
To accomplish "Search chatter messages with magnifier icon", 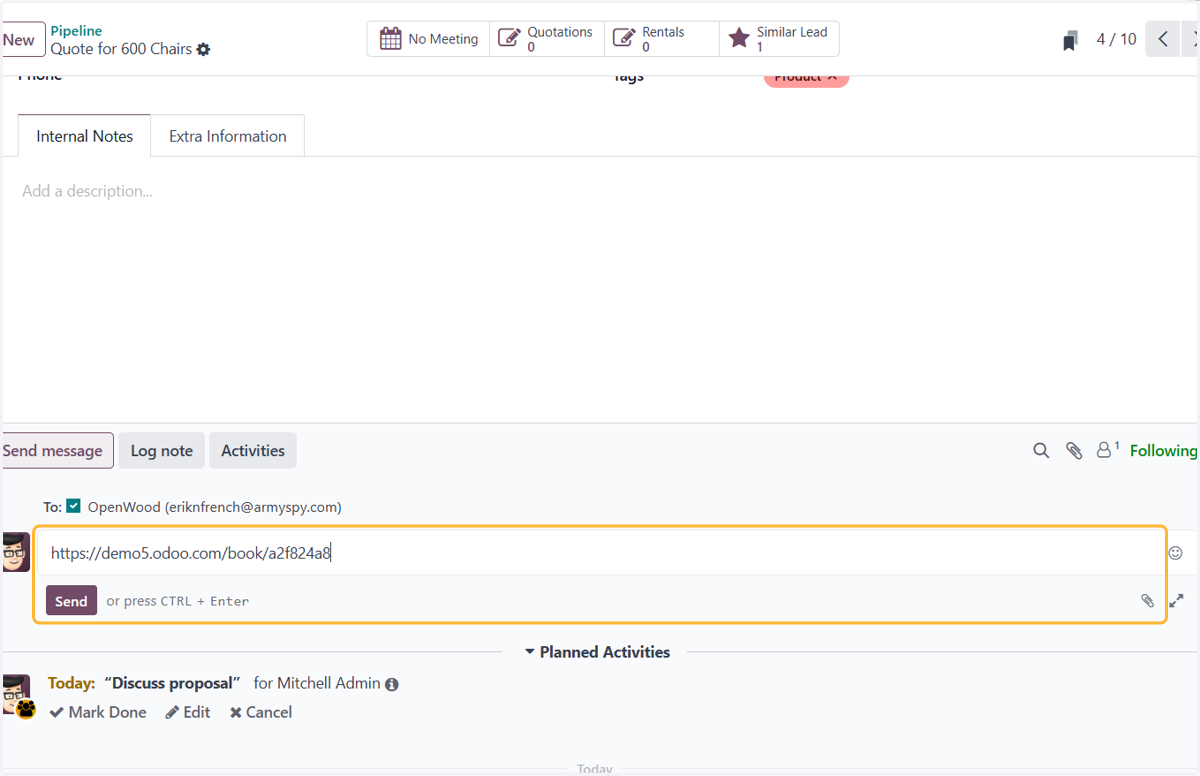I will point(1041,451).
